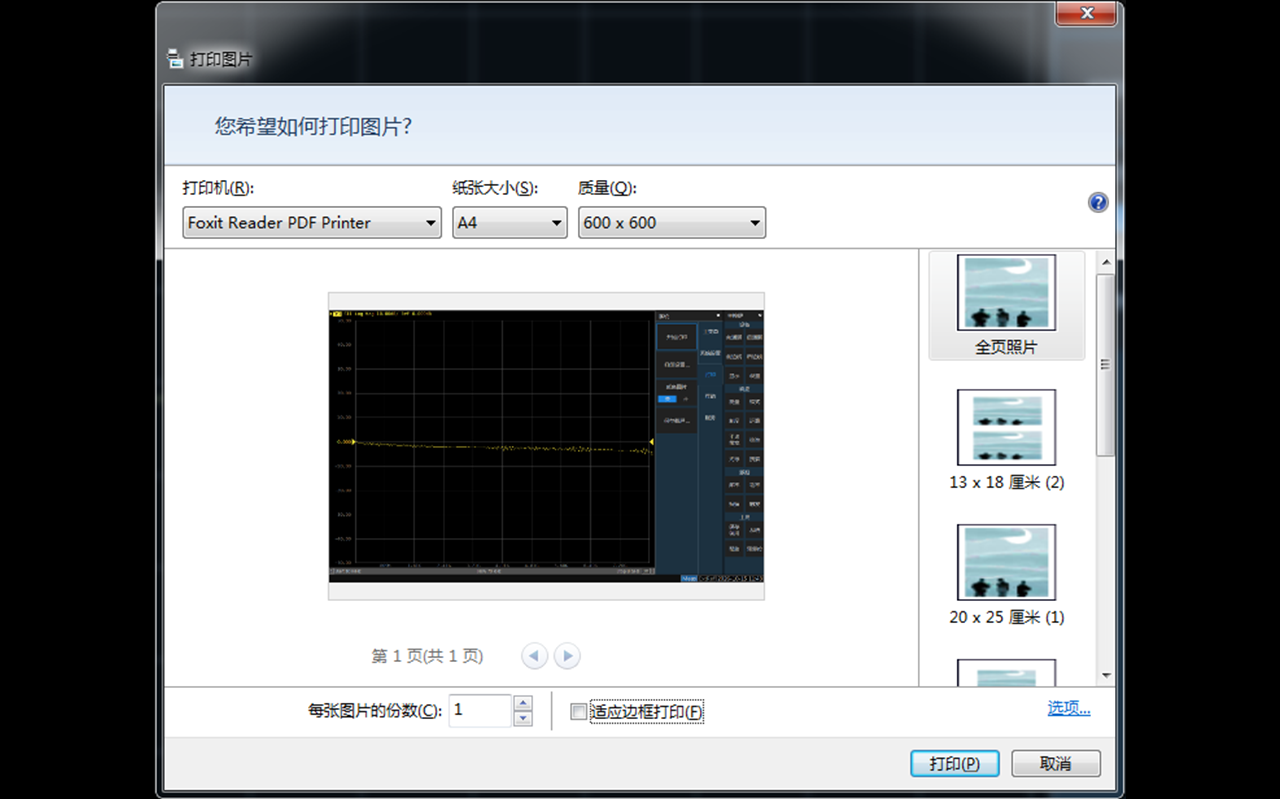Click the 第 1 页(共 1 页) page text
The height and width of the screenshot is (799, 1280).
click(427, 656)
